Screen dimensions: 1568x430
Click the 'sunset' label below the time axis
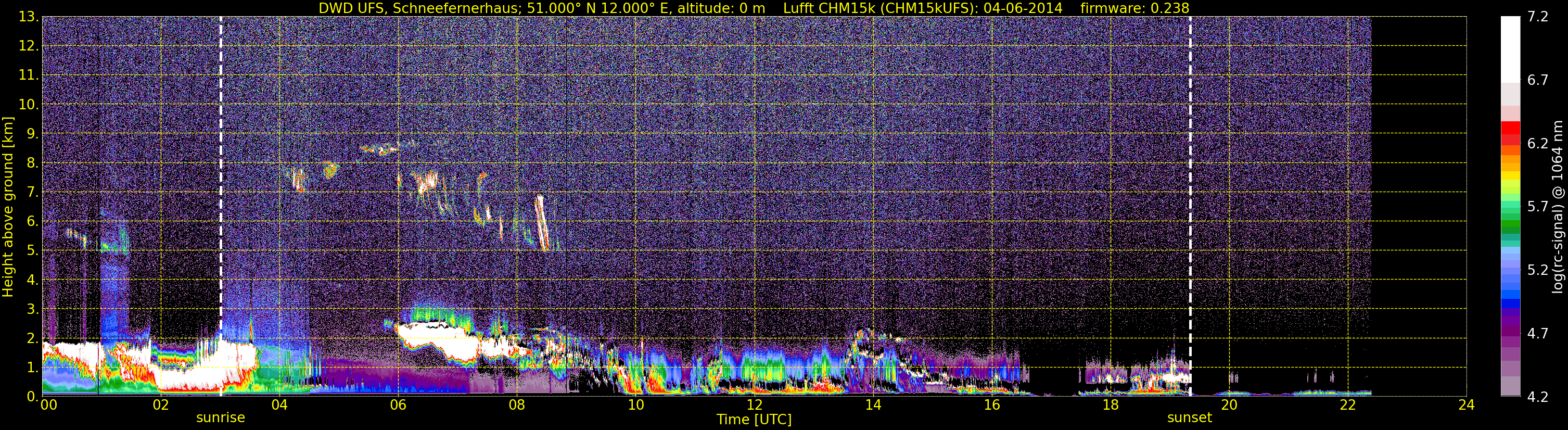[x=1189, y=417]
